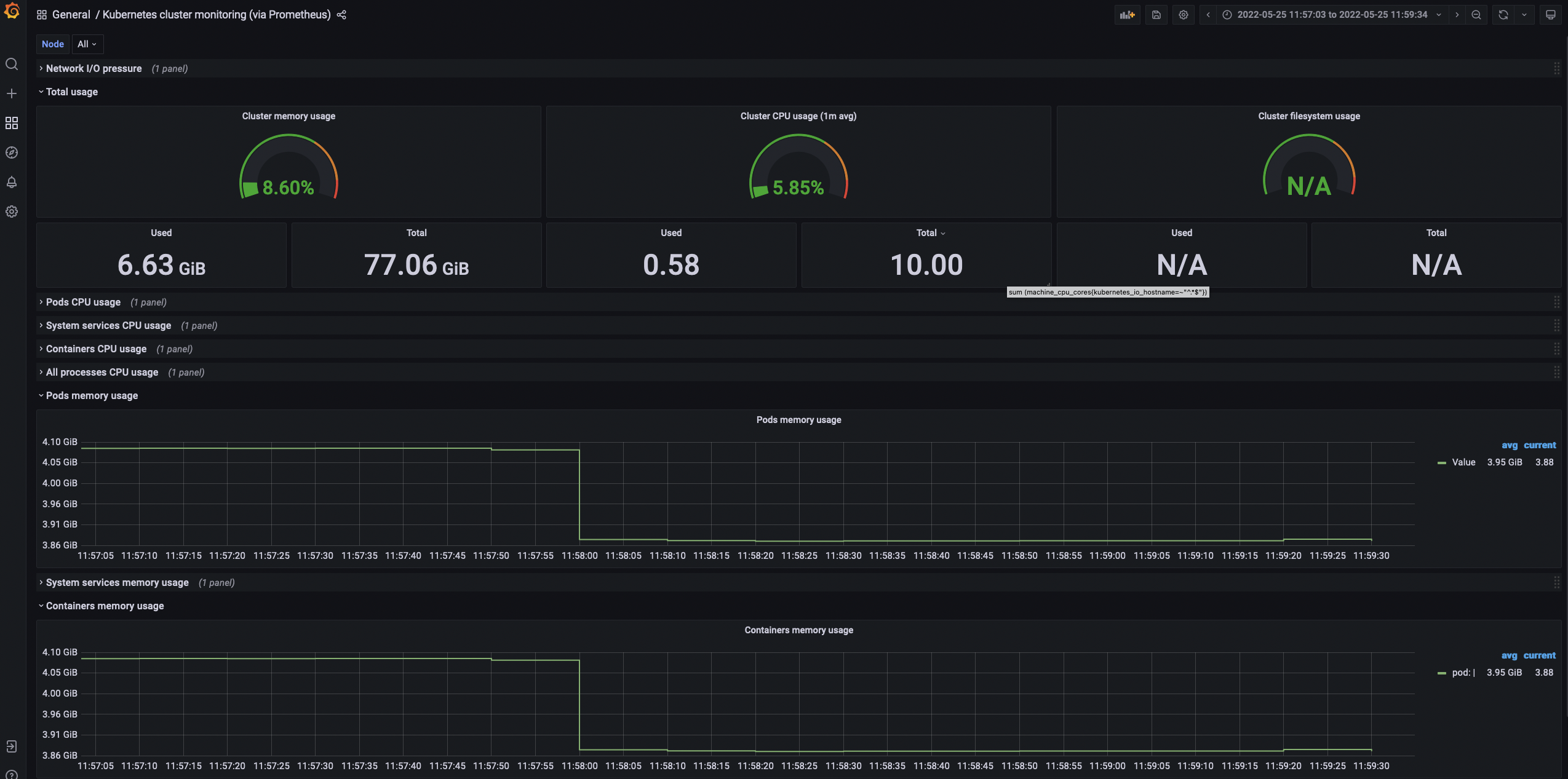Open the sidebar search icon

12,64
